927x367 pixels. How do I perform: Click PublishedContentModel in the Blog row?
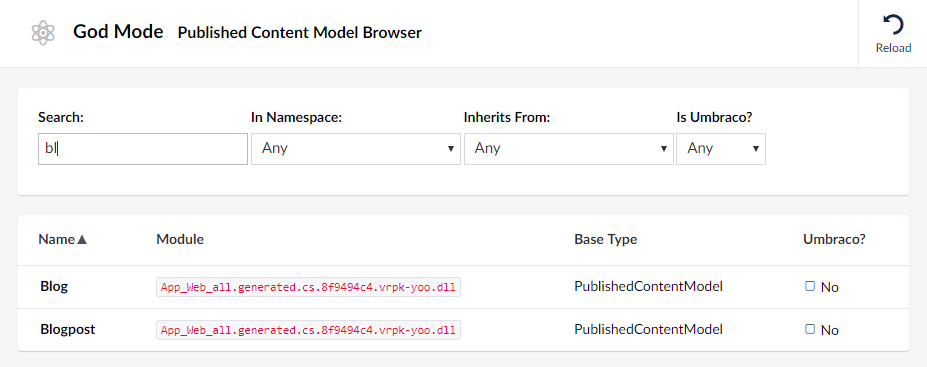[648, 287]
